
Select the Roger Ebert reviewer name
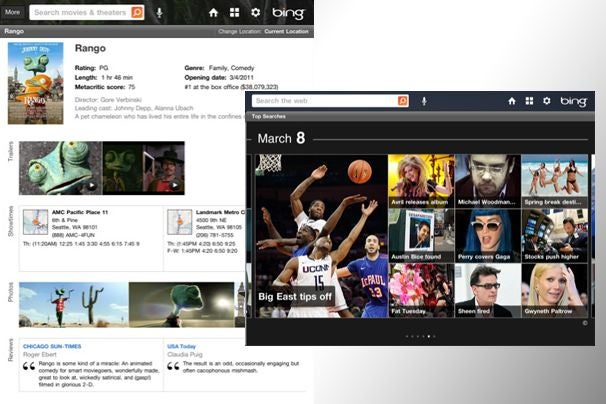coord(39,355)
